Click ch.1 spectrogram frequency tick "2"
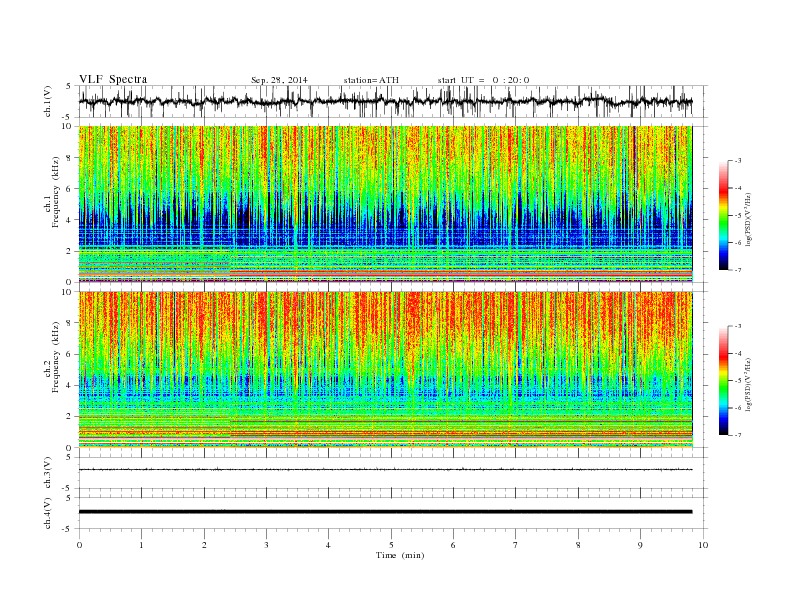The width and height of the screenshot is (792, 612). point(70,251)
